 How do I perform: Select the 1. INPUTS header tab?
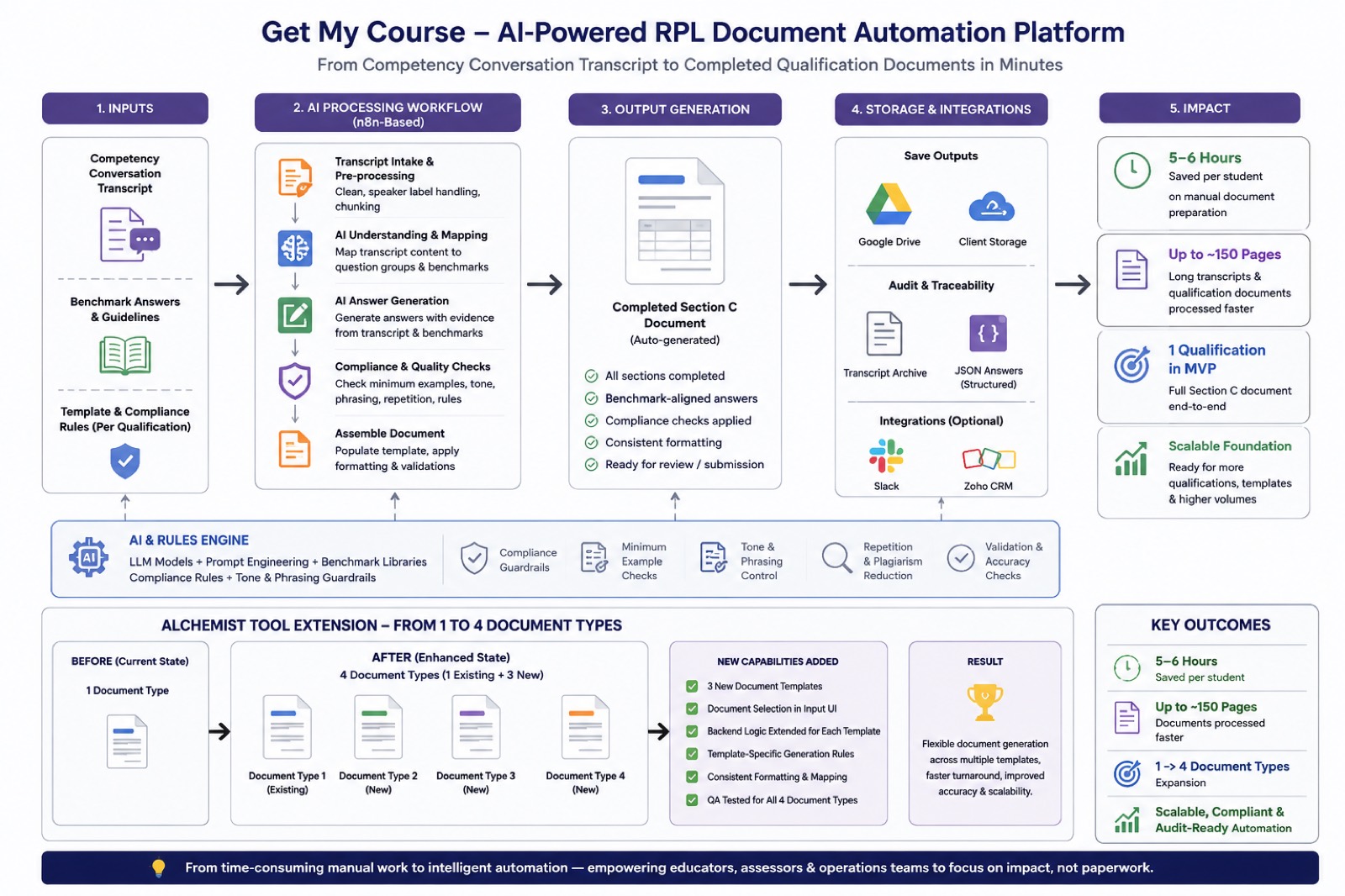point(125,108)
